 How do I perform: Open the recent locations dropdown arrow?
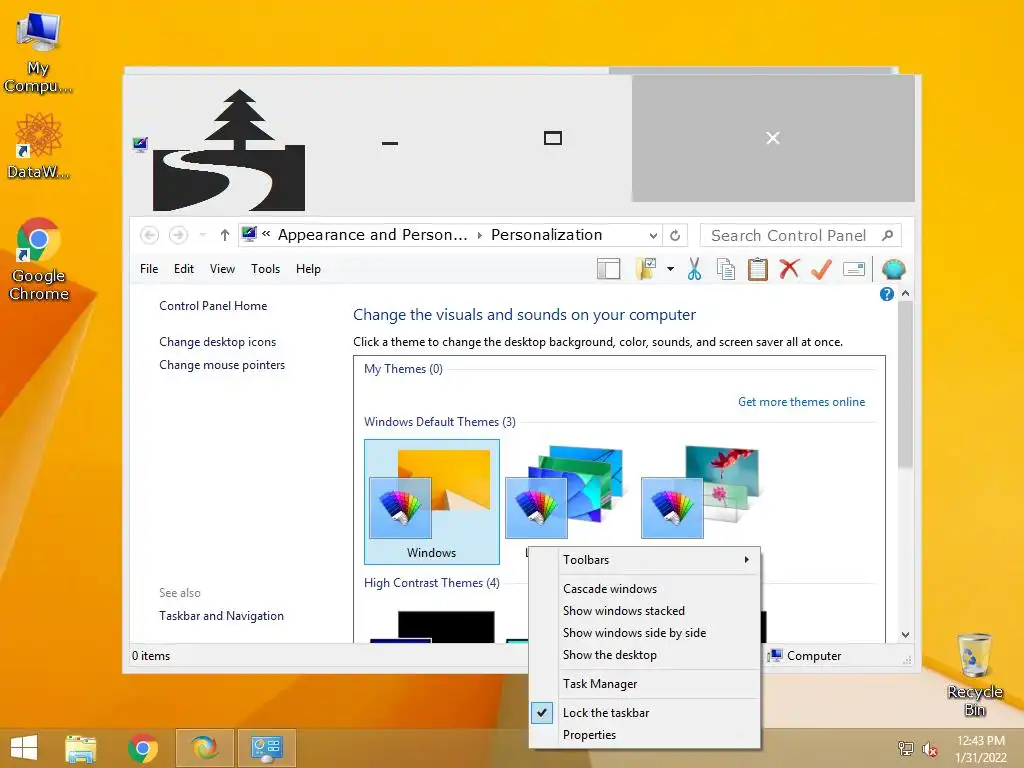(202, 235)
